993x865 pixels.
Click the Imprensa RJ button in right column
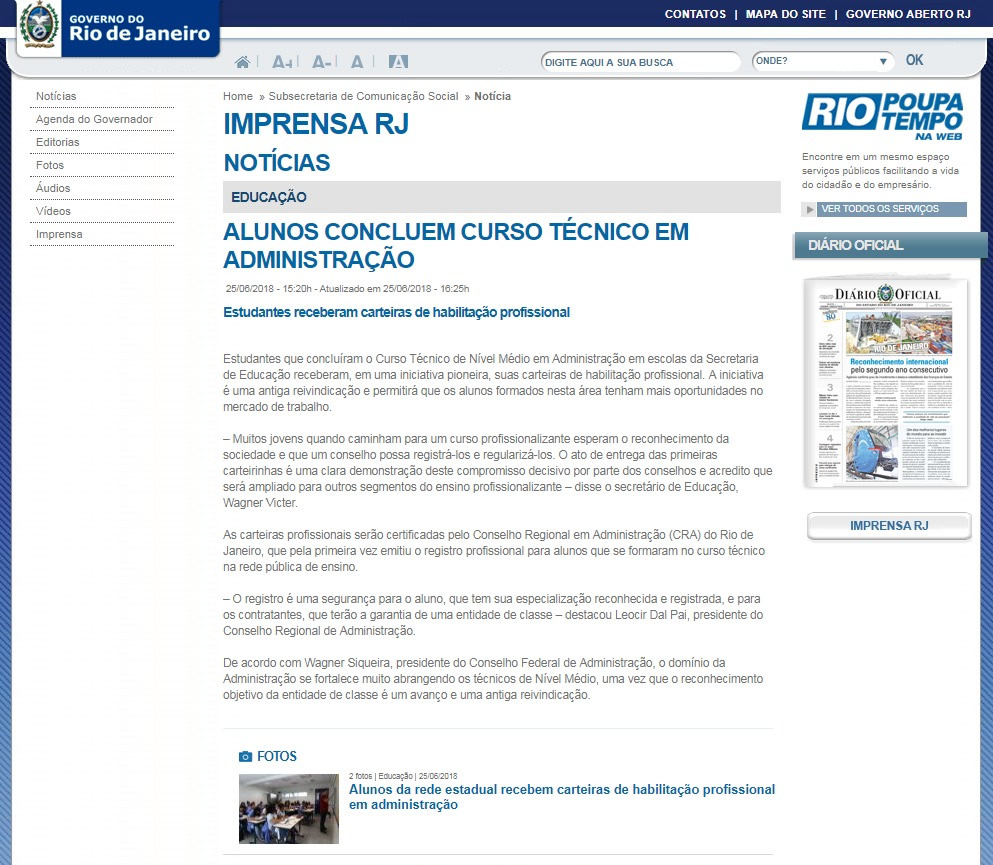[889, 526]
